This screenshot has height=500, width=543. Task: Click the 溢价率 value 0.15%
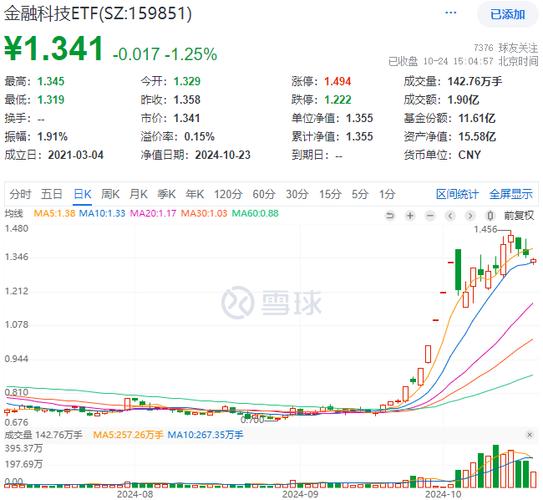click(x=199, y=136)
